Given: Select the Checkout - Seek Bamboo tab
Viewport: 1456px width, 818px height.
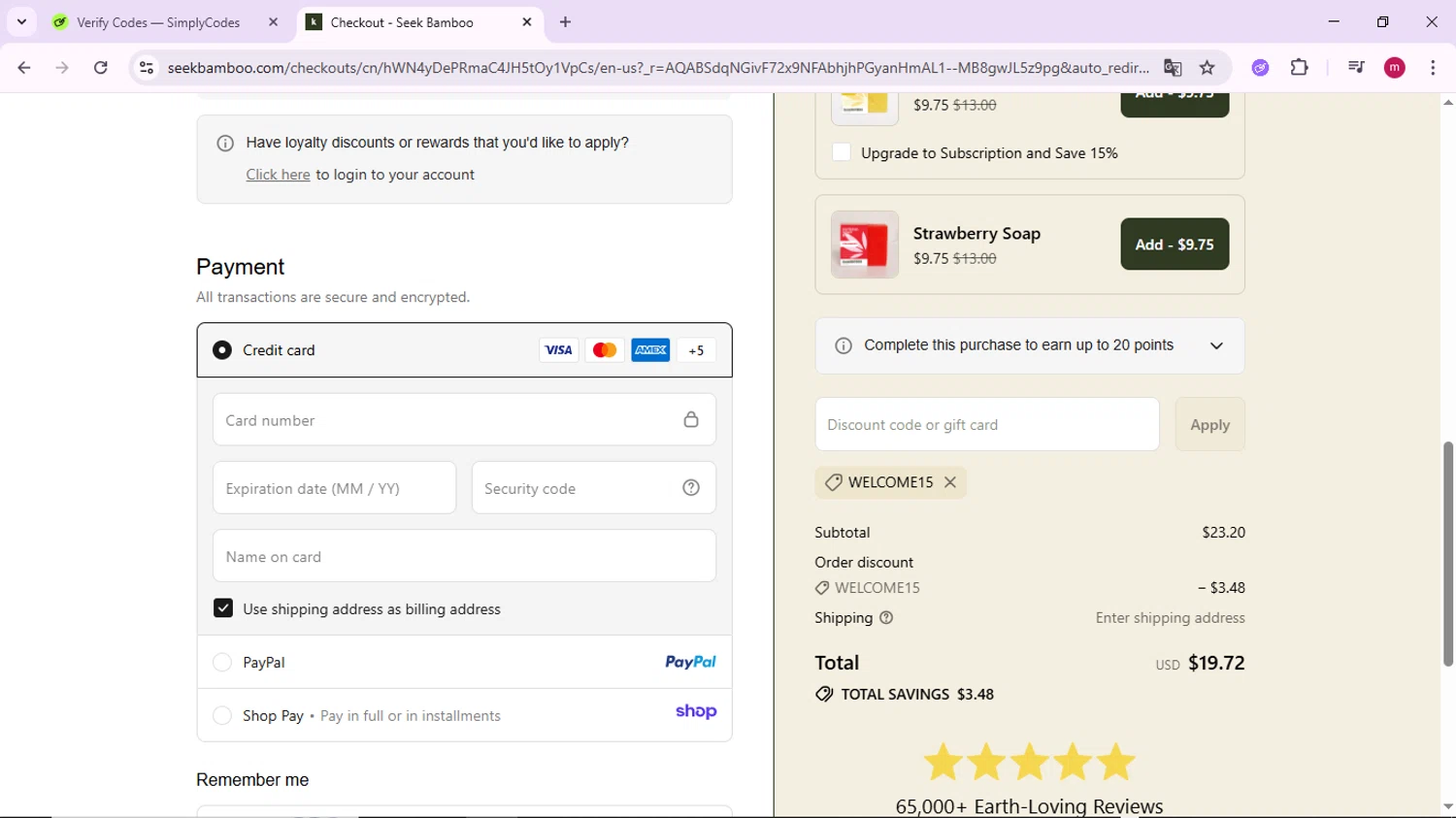Looking at the screenshot, I should (x=401, y=22).
